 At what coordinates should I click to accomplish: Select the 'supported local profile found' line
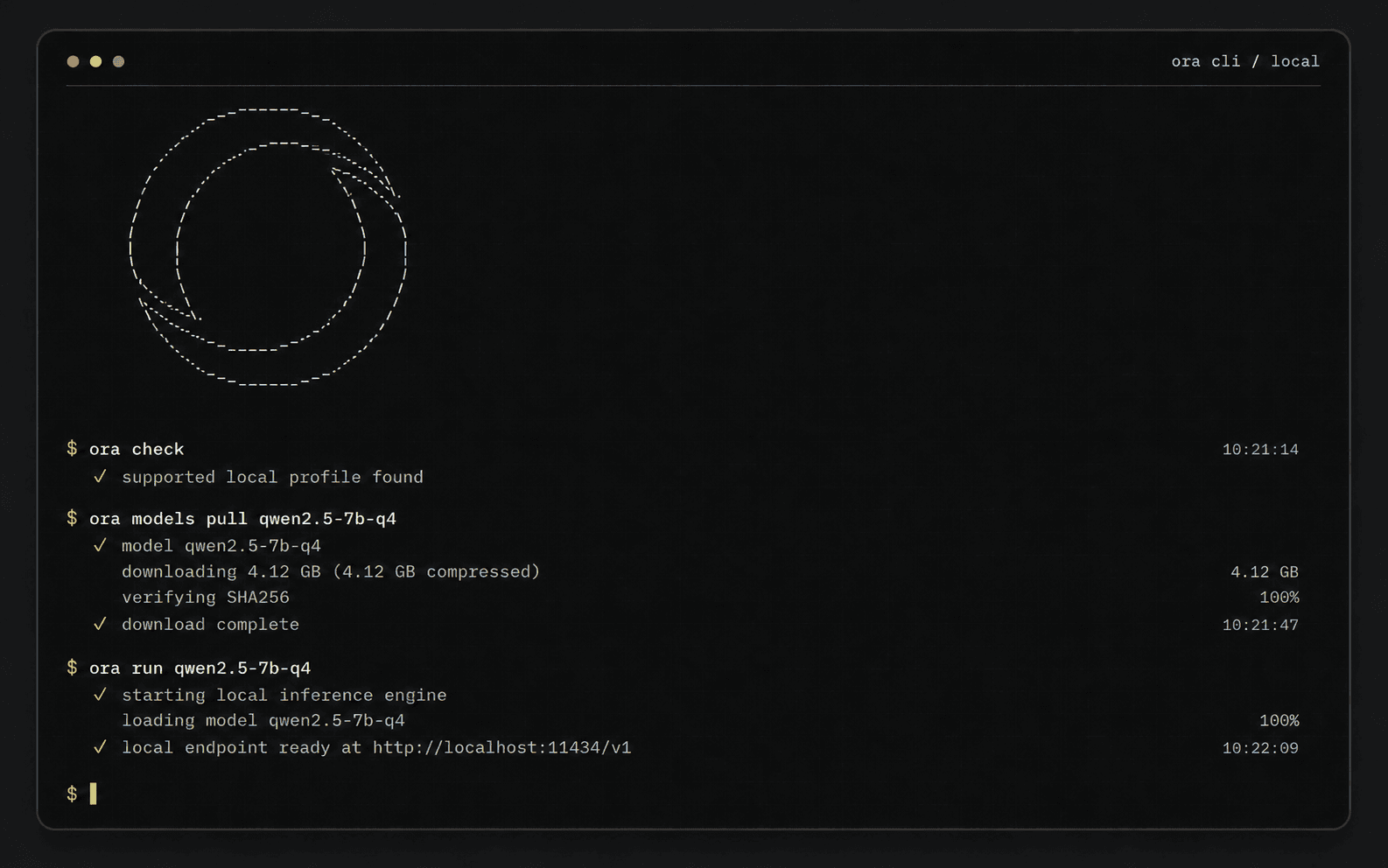click(272, 477)
